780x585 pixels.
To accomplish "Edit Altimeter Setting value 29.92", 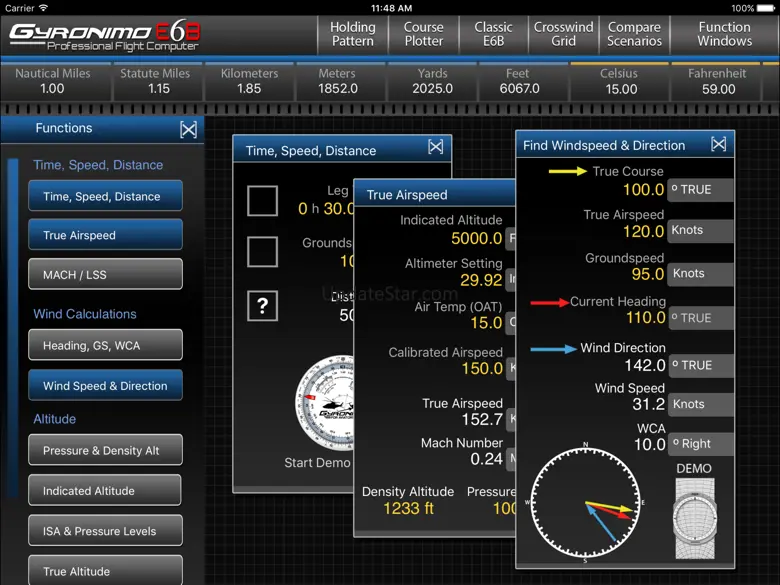I will pyautogui.click(x=481, y=280).
